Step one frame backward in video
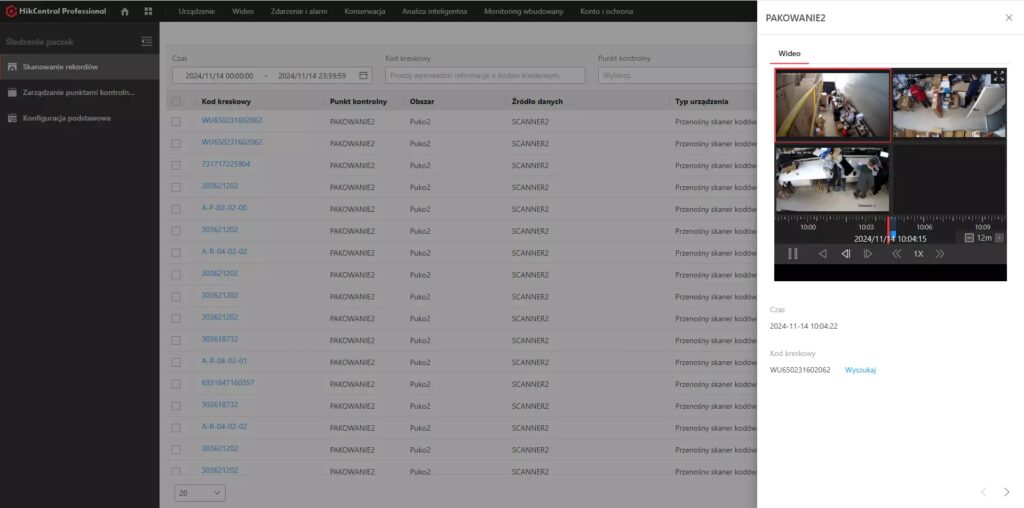 [845, 254]
